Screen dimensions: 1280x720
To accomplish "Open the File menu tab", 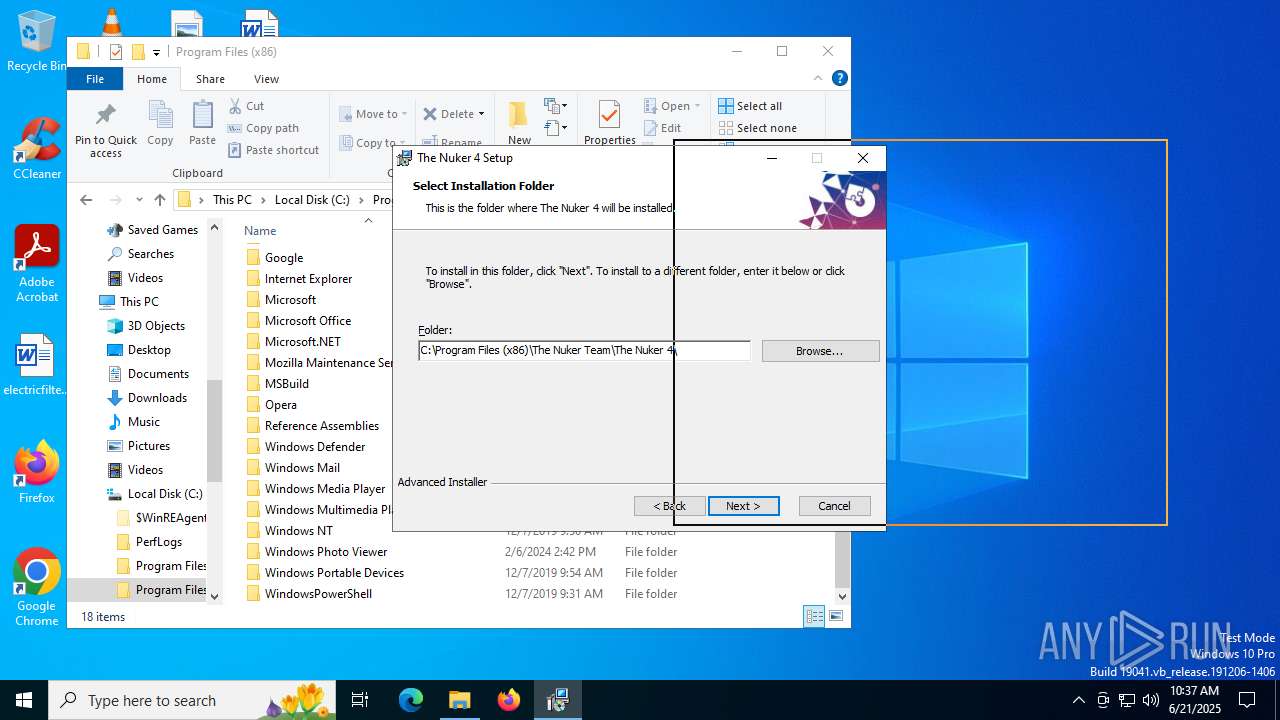I will point(95,79).
